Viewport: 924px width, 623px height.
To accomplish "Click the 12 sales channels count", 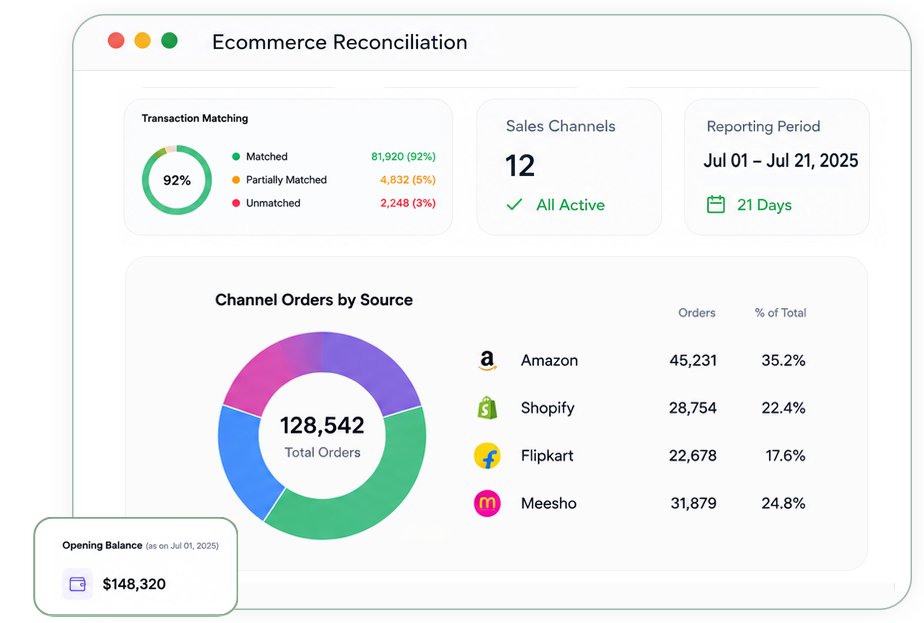I will [x=520, y=166].
